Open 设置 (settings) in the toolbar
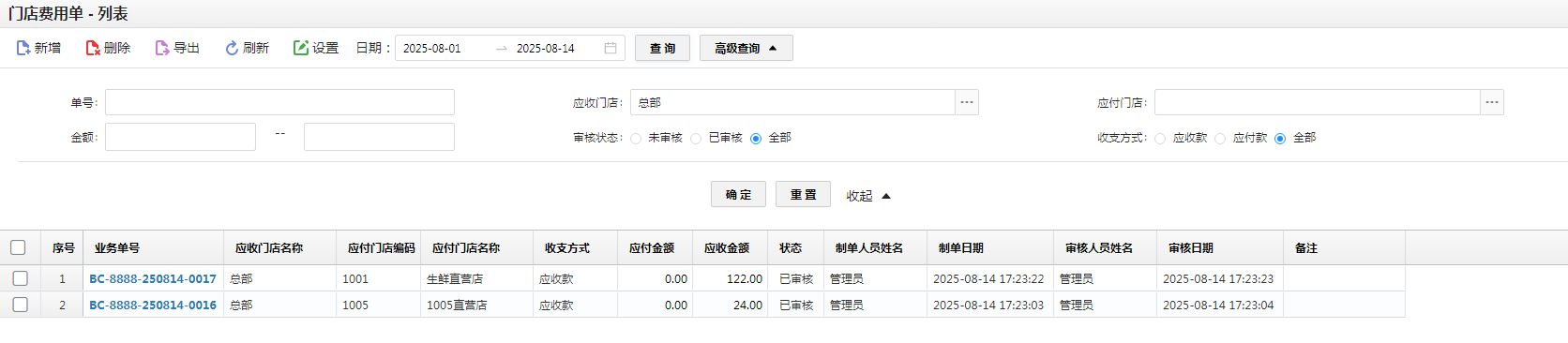The height and width of the screenshot is (343, 1568). [315, 48]
